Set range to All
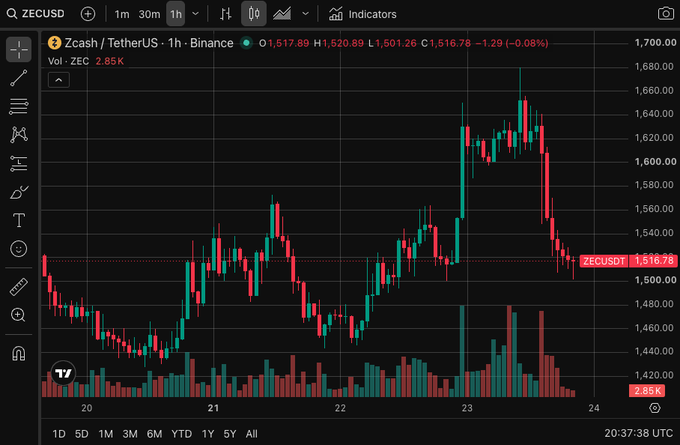Image resolution: width=680 pixels, height=445 pixels. point(252,434)
